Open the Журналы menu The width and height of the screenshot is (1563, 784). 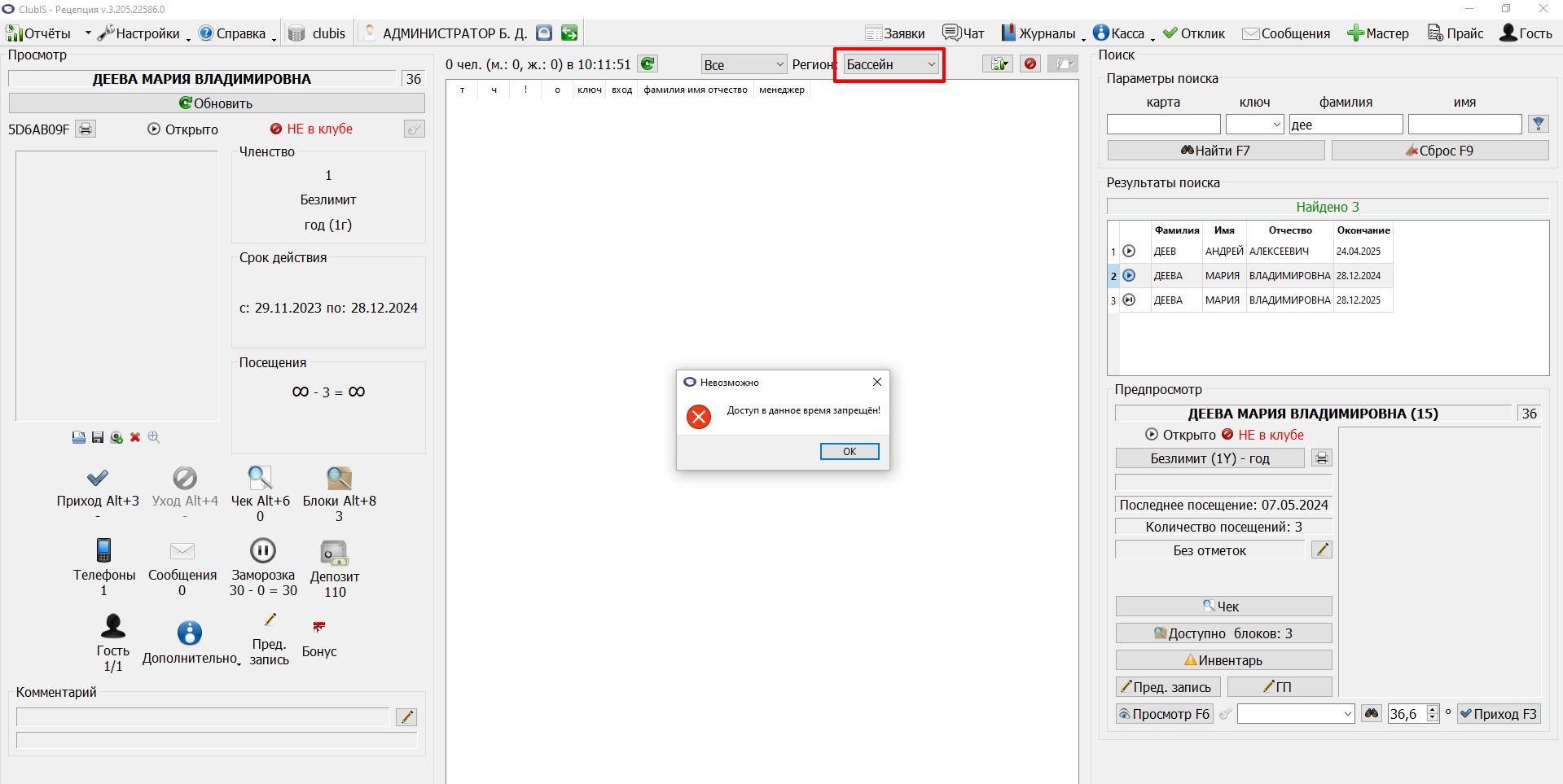[1043, 33]
